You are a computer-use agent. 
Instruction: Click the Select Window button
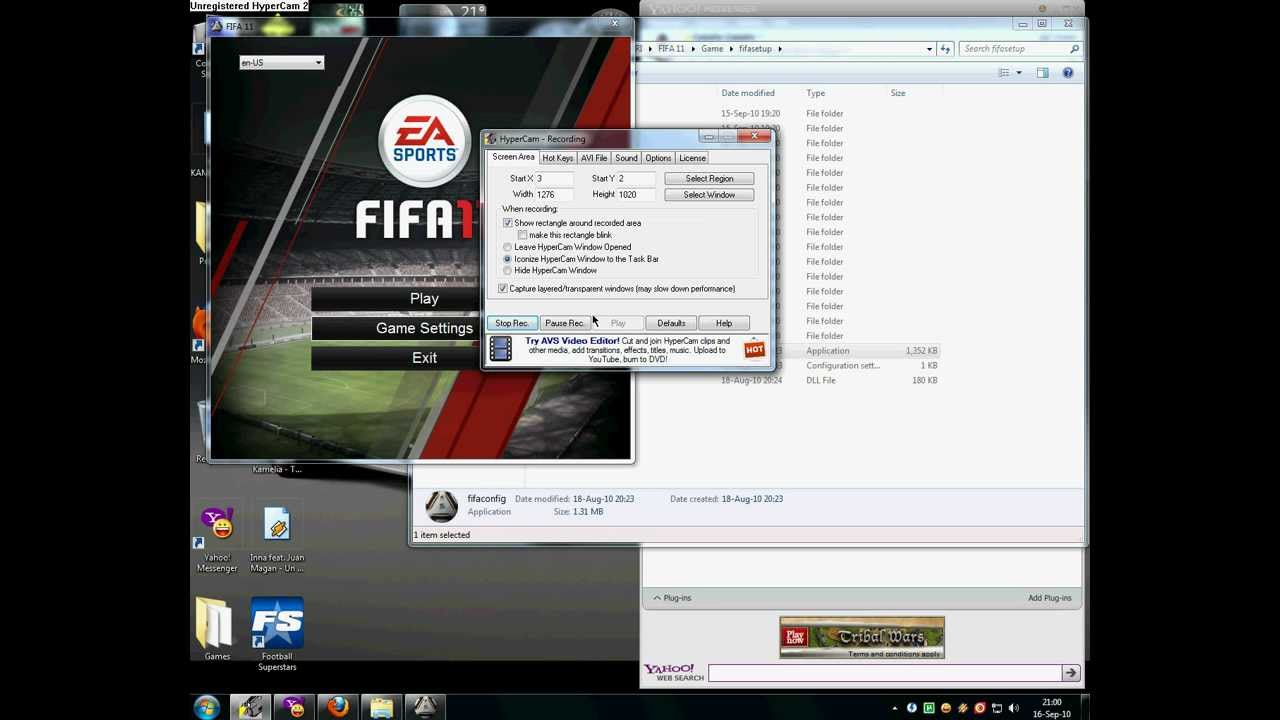click(x=709, y=195)
